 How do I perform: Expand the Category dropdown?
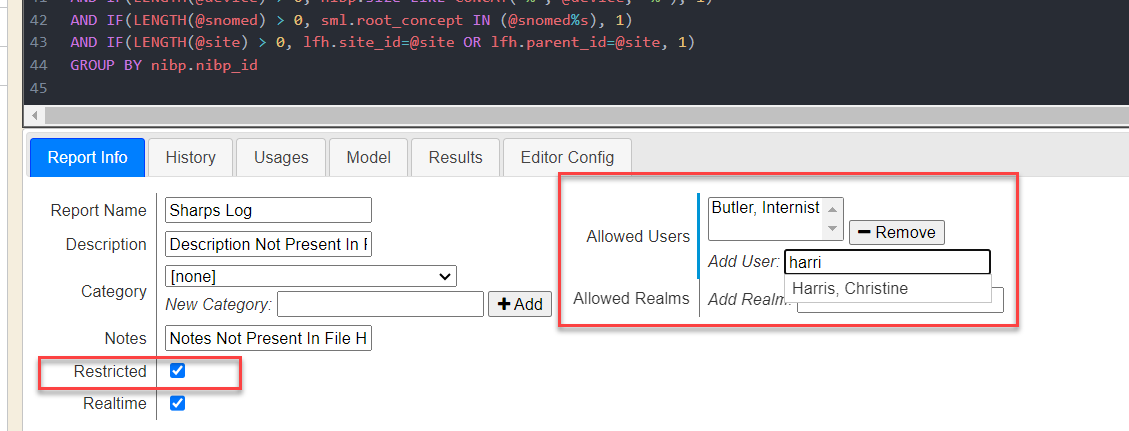click(x=310, y=276)
